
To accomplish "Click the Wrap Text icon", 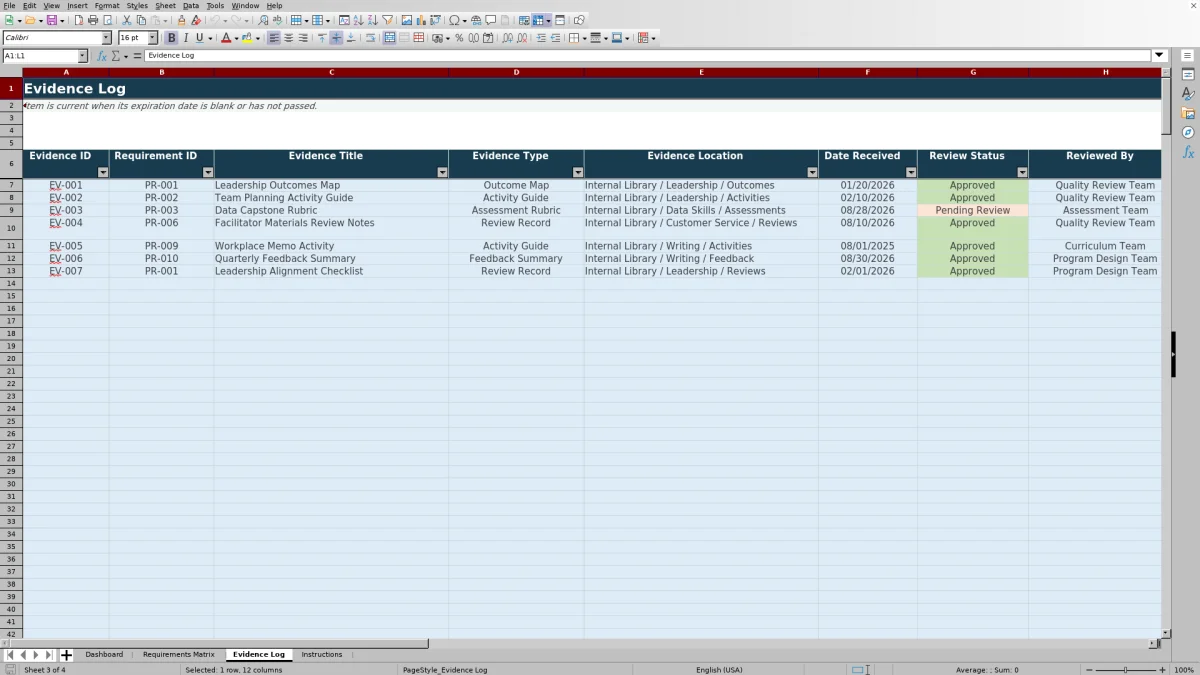I will pos(370,38).
